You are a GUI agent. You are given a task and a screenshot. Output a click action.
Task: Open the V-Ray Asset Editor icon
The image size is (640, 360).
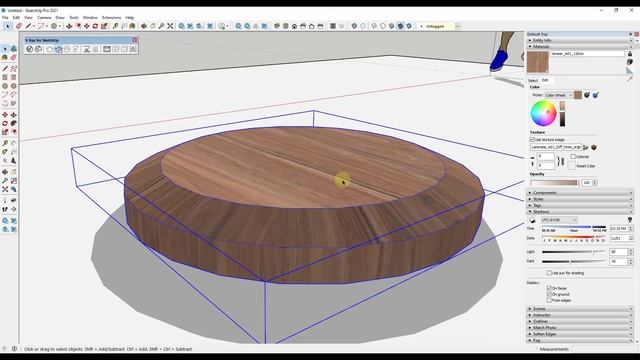(29, 49)
